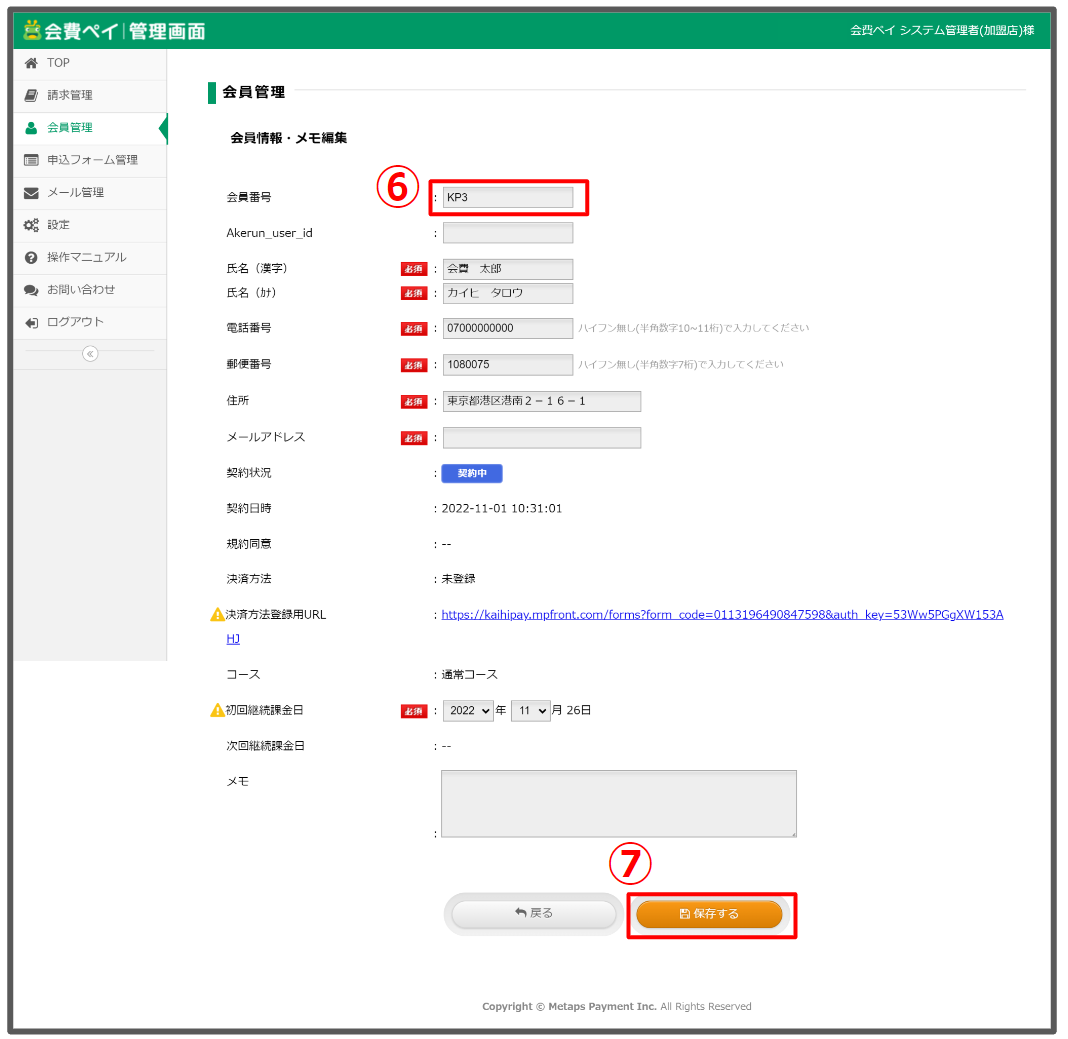The image size is (1068, 1039).
Task: Open the メール管理 menu item
Action: [76, 192]
